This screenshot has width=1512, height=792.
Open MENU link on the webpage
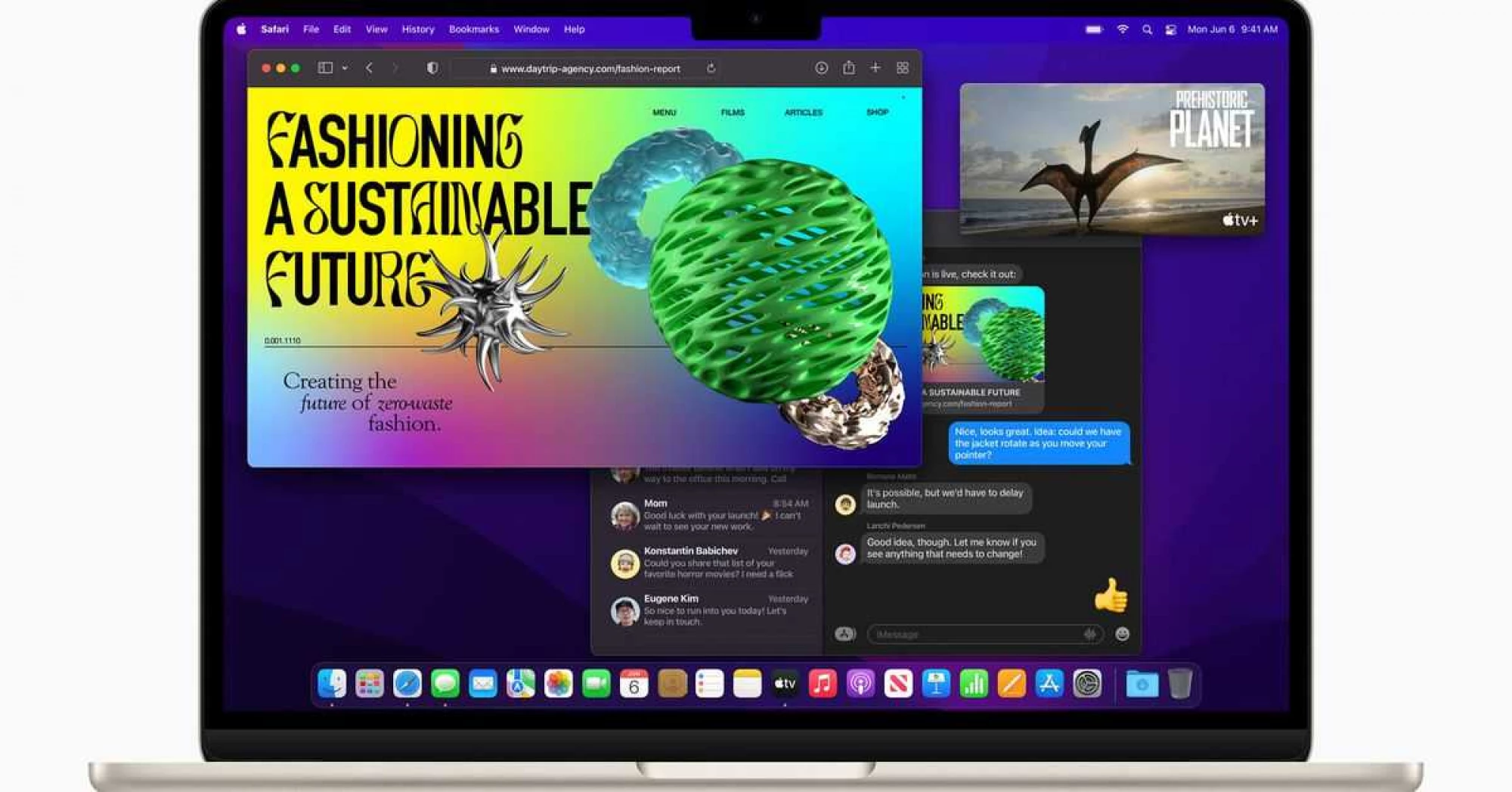click(664, 112)
